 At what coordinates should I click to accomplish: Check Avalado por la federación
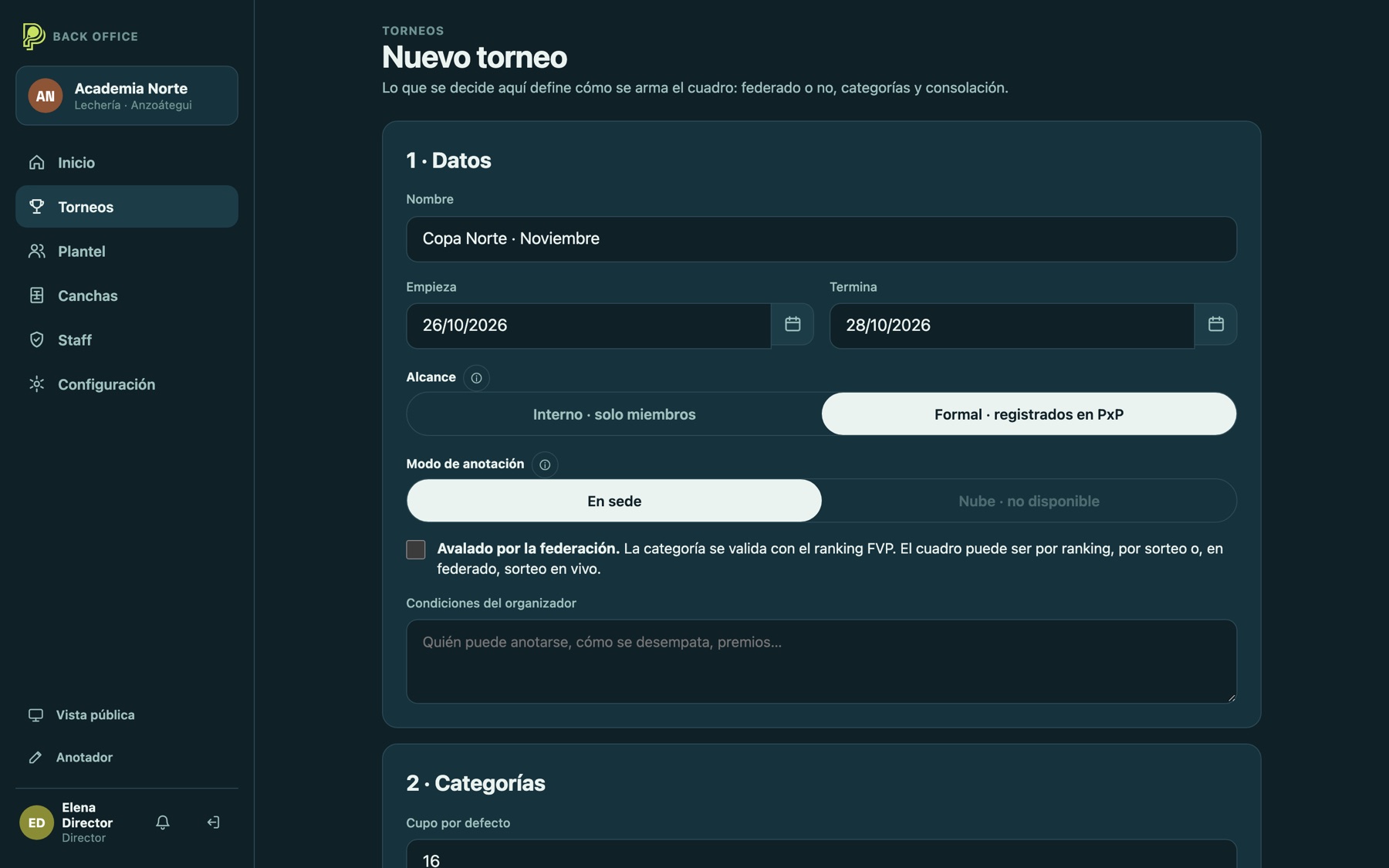pos(416,549)
